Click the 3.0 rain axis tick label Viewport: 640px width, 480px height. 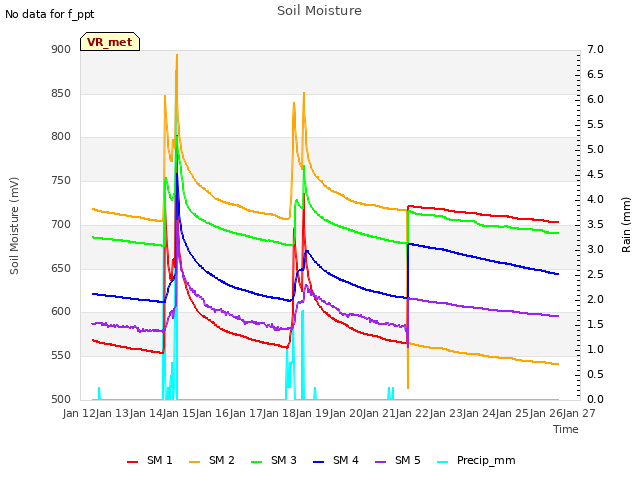(595, 249)
